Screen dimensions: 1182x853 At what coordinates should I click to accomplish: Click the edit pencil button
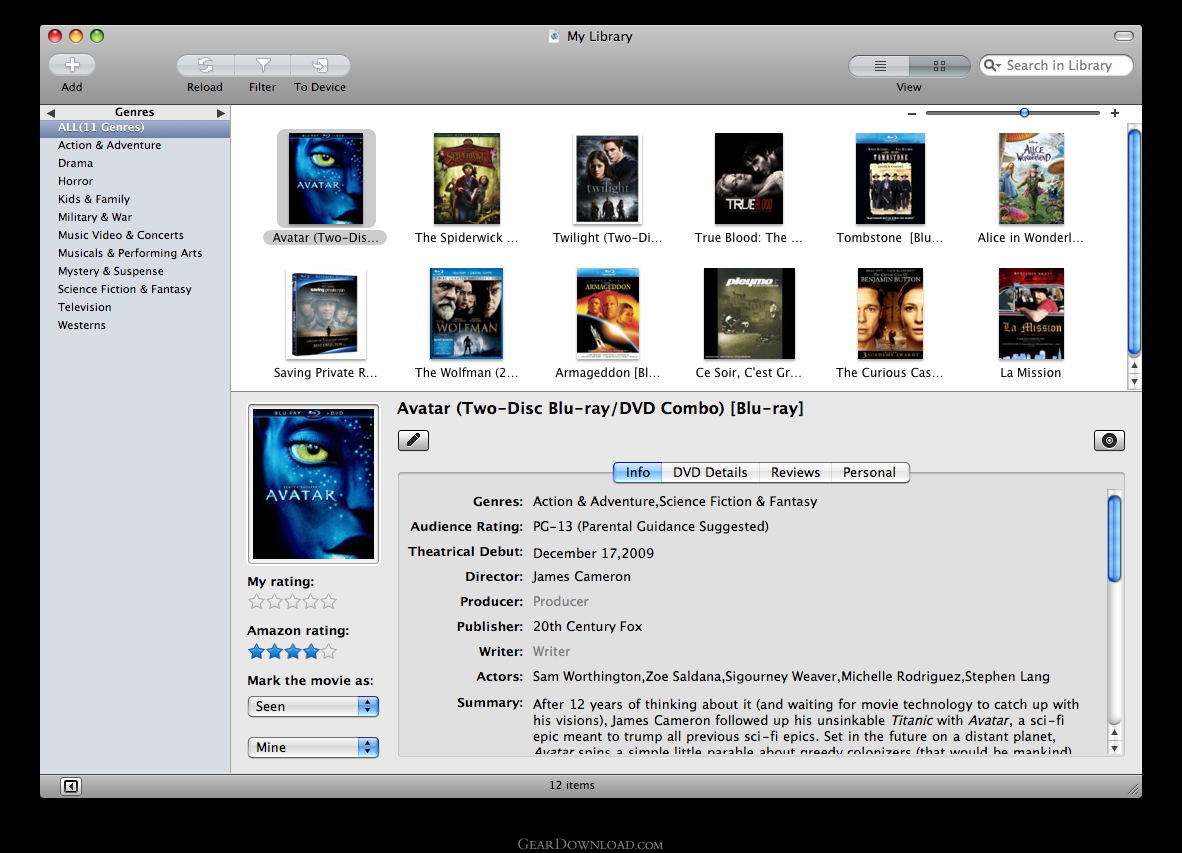coord(413,440)
